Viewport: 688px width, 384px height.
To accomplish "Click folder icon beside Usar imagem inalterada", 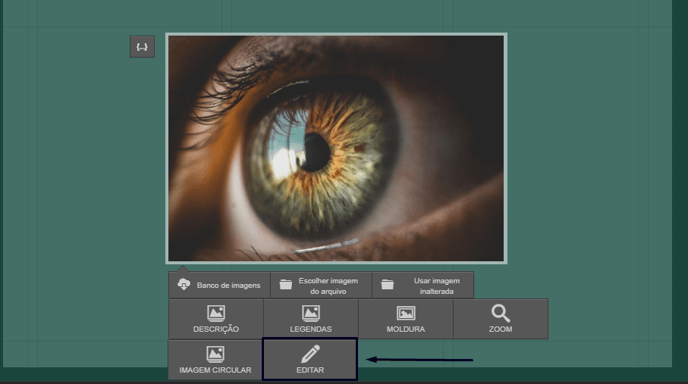I will click(387, 285).
